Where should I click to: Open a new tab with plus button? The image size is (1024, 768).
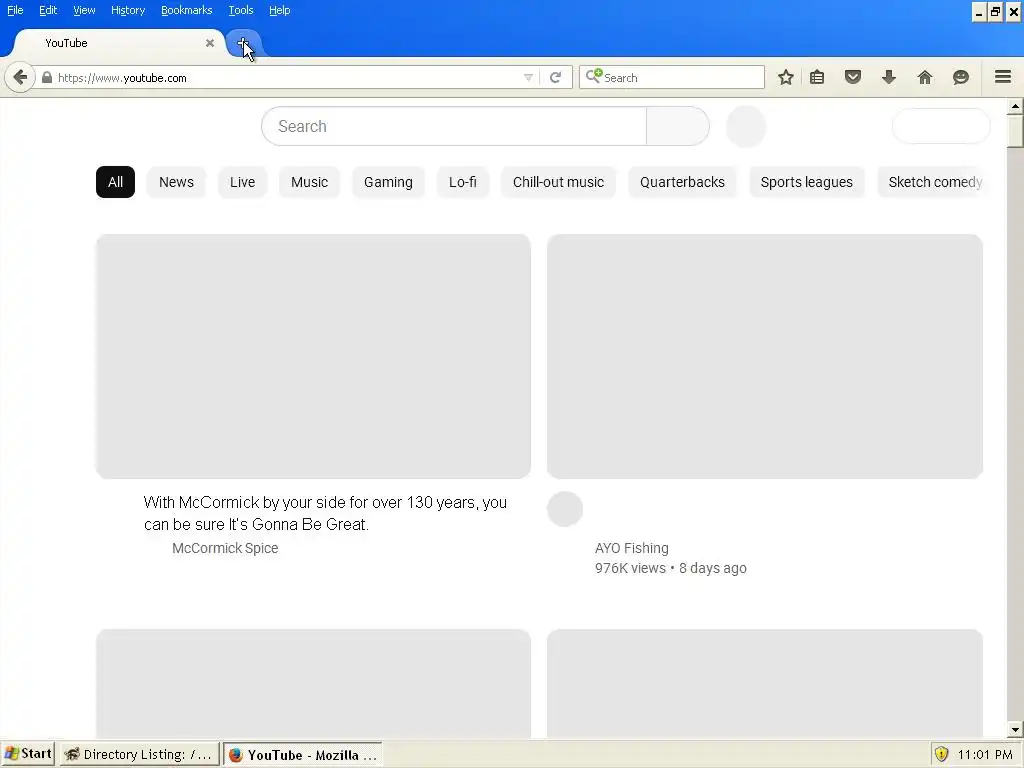[244, 44]
